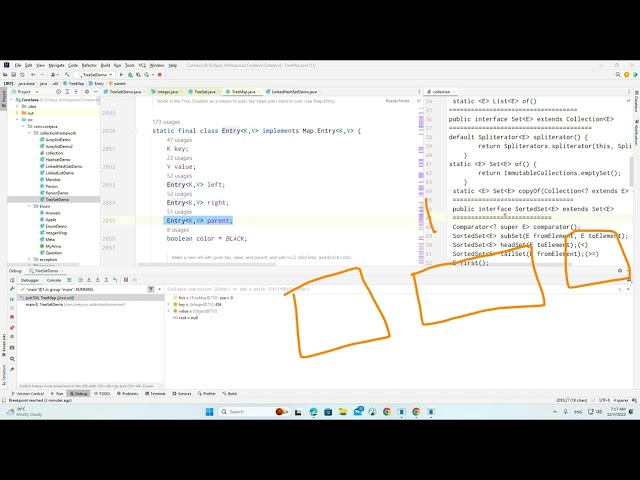Screen dimensions: 640x480
Task: Expand the key variable in debugger
Action: point(169,304)
